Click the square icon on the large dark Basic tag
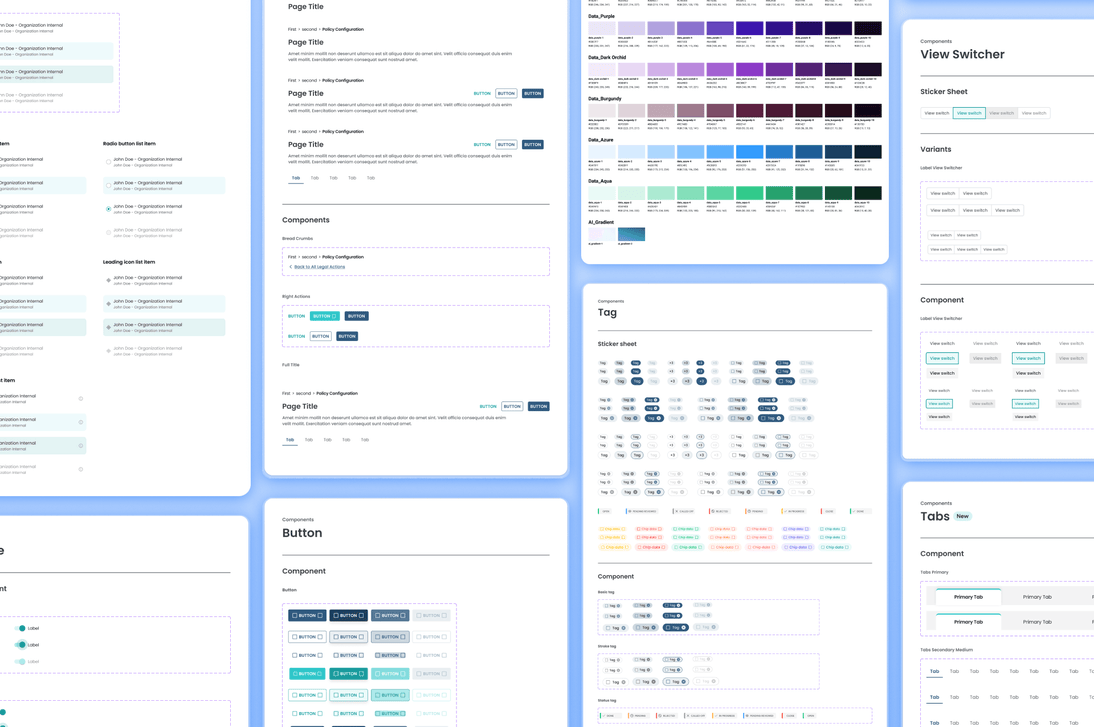Image resolution: width=1094 pixels, height=727 pixels. (x=668, y=627)
